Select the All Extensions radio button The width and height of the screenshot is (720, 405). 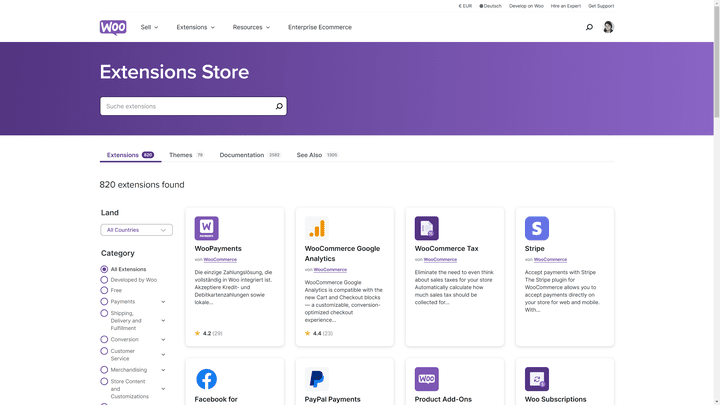pyautogui.click(x=104, y=269)
